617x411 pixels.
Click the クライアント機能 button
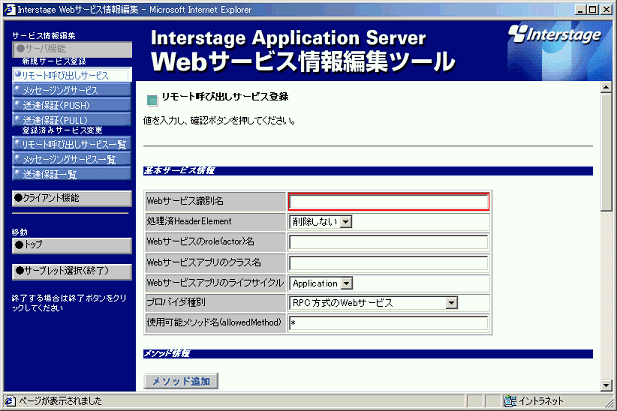click(72, 198)
